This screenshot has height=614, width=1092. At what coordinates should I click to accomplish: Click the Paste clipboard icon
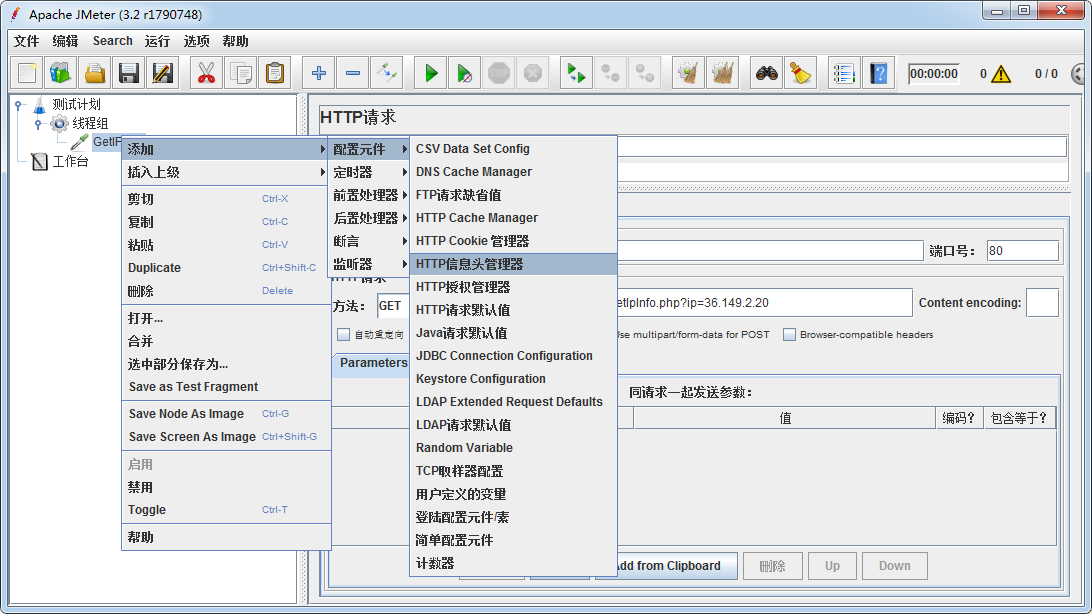[275, 73]
